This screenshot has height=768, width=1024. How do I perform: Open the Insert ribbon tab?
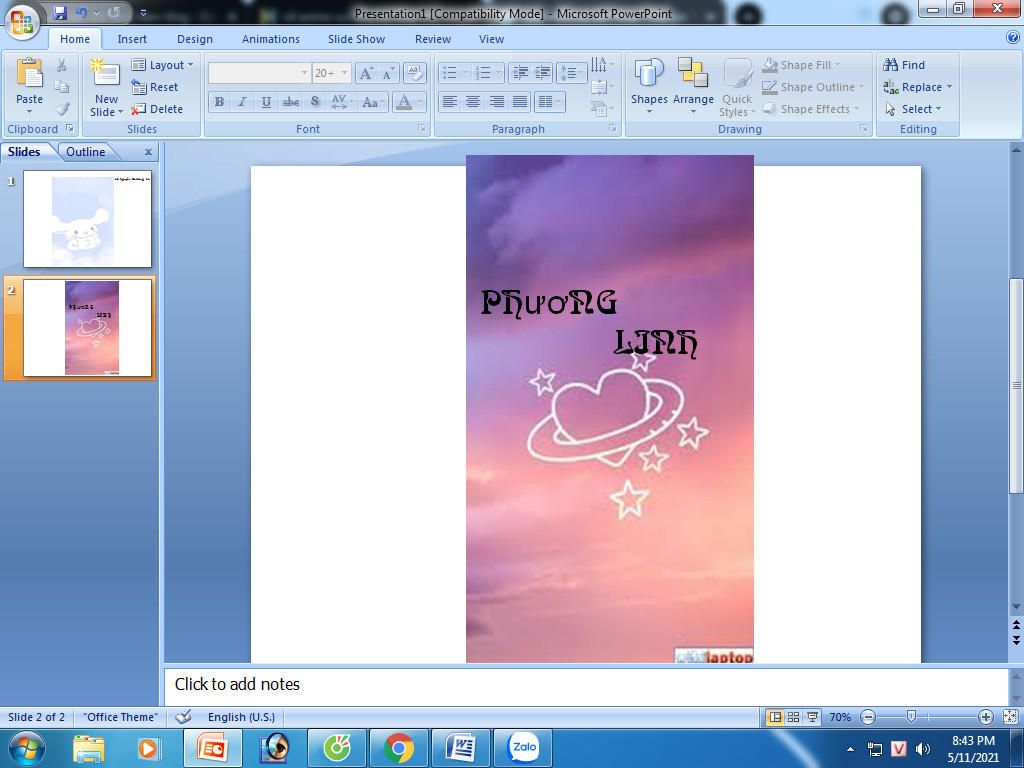click(x=132, y=39)
